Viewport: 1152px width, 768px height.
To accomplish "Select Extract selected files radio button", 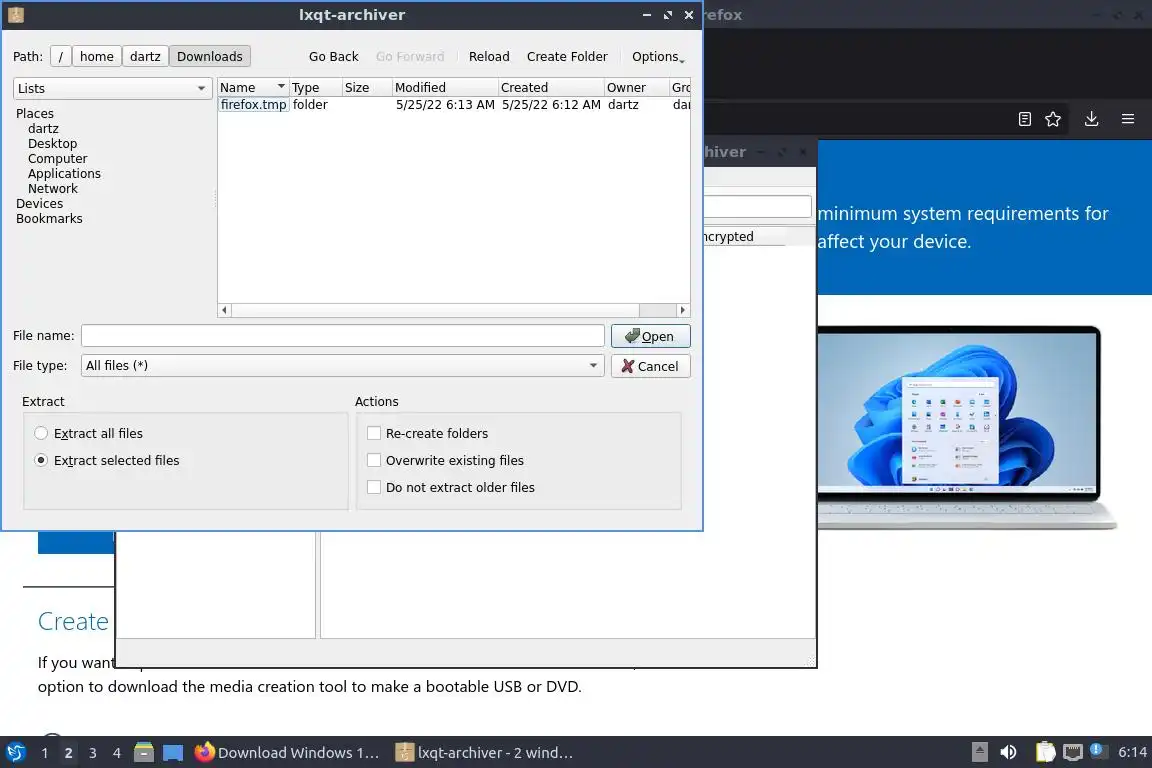I will (41, 460).
